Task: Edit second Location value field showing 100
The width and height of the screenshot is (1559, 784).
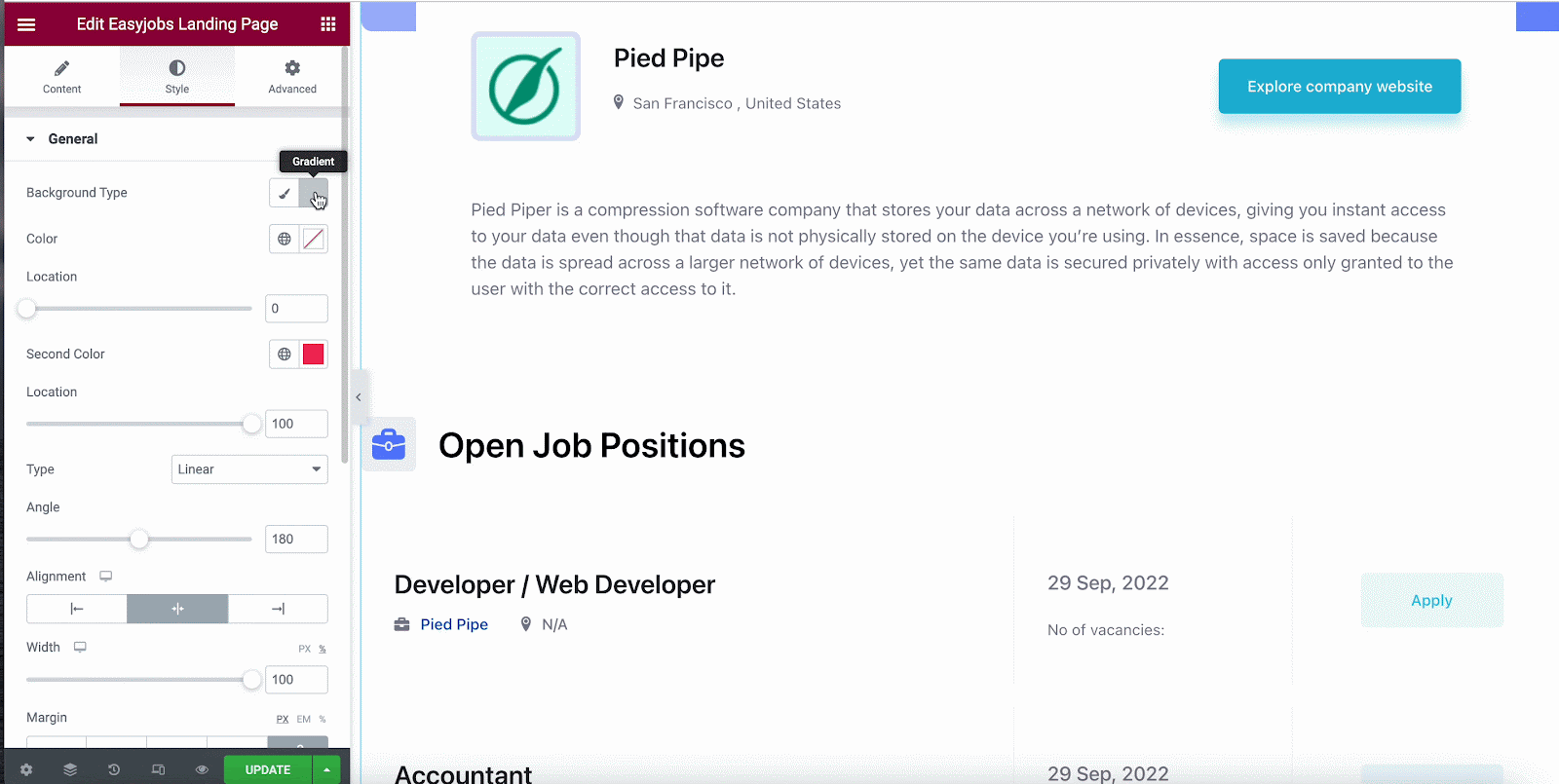Action: click(296, 424)
